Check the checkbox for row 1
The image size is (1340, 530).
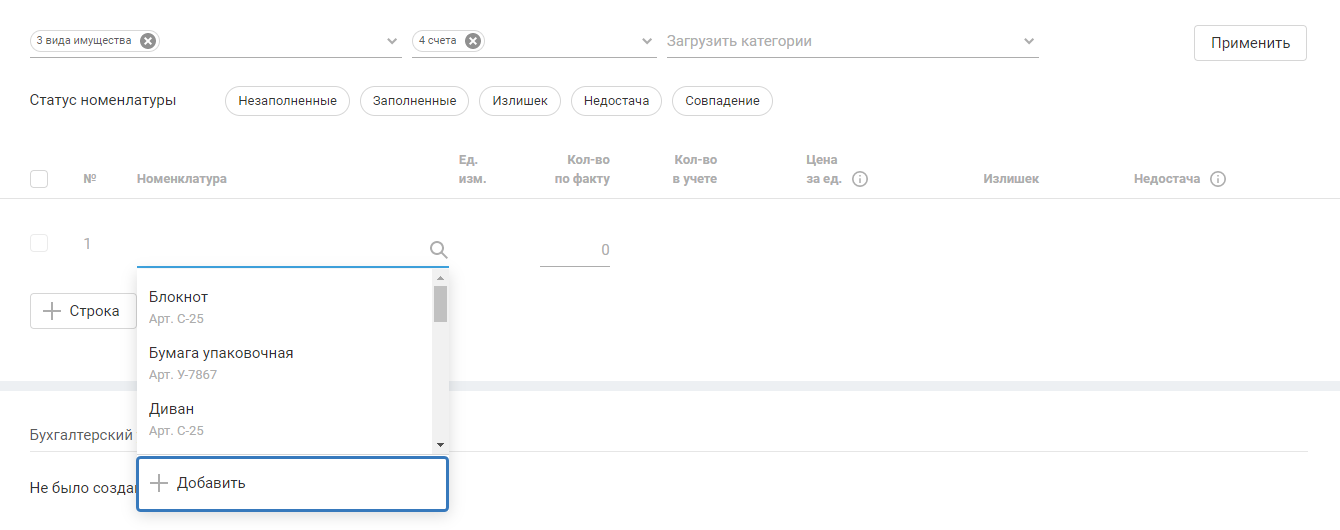[x=39, y=243]
